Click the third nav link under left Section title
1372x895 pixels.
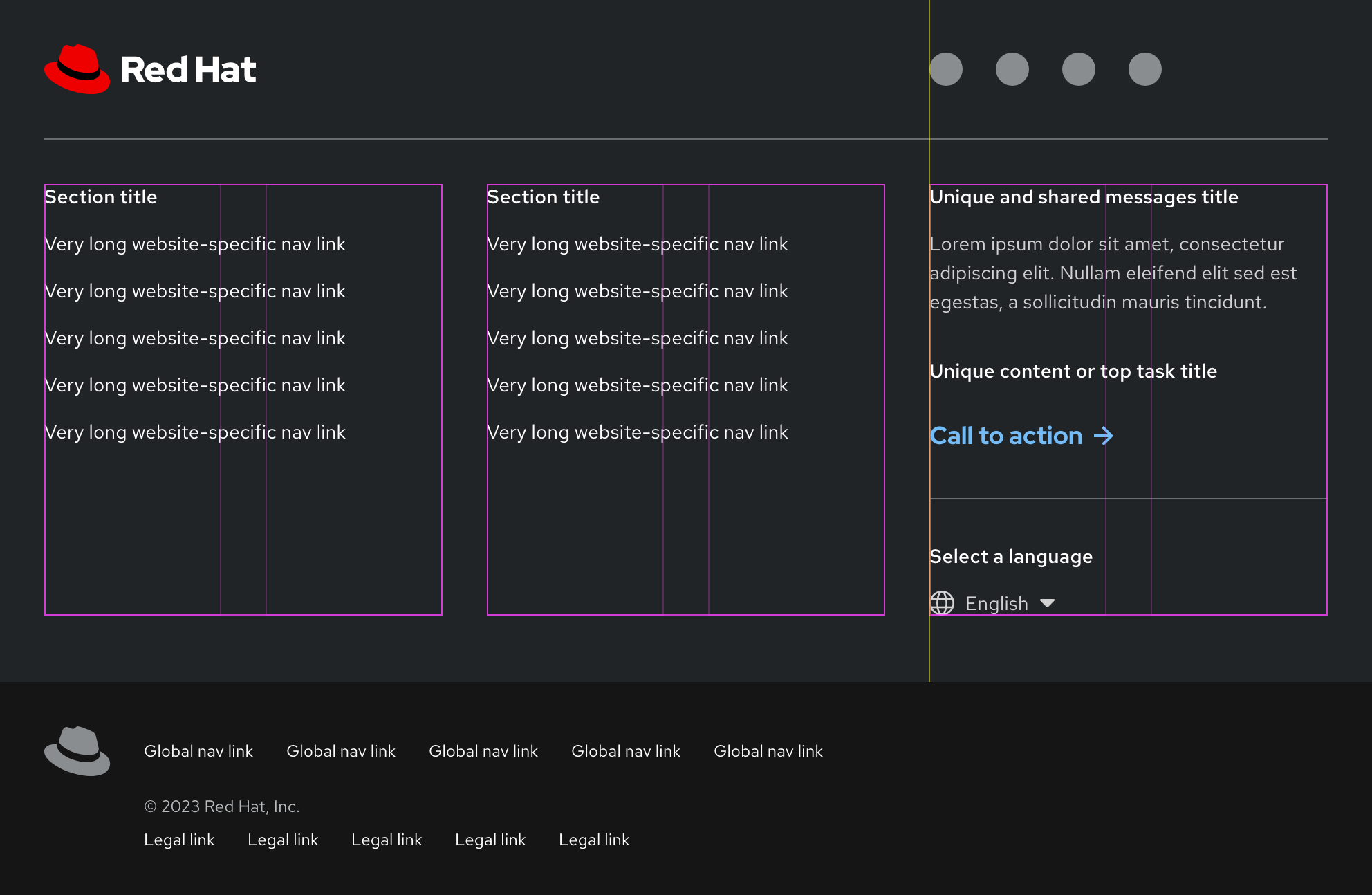click(195, 338)
